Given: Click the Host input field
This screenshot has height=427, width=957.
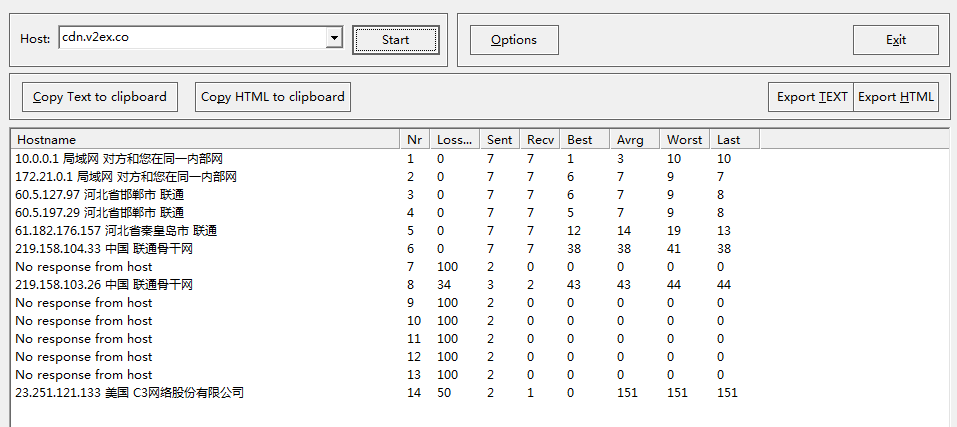Looking at the screenshot, I should point(190,38).
